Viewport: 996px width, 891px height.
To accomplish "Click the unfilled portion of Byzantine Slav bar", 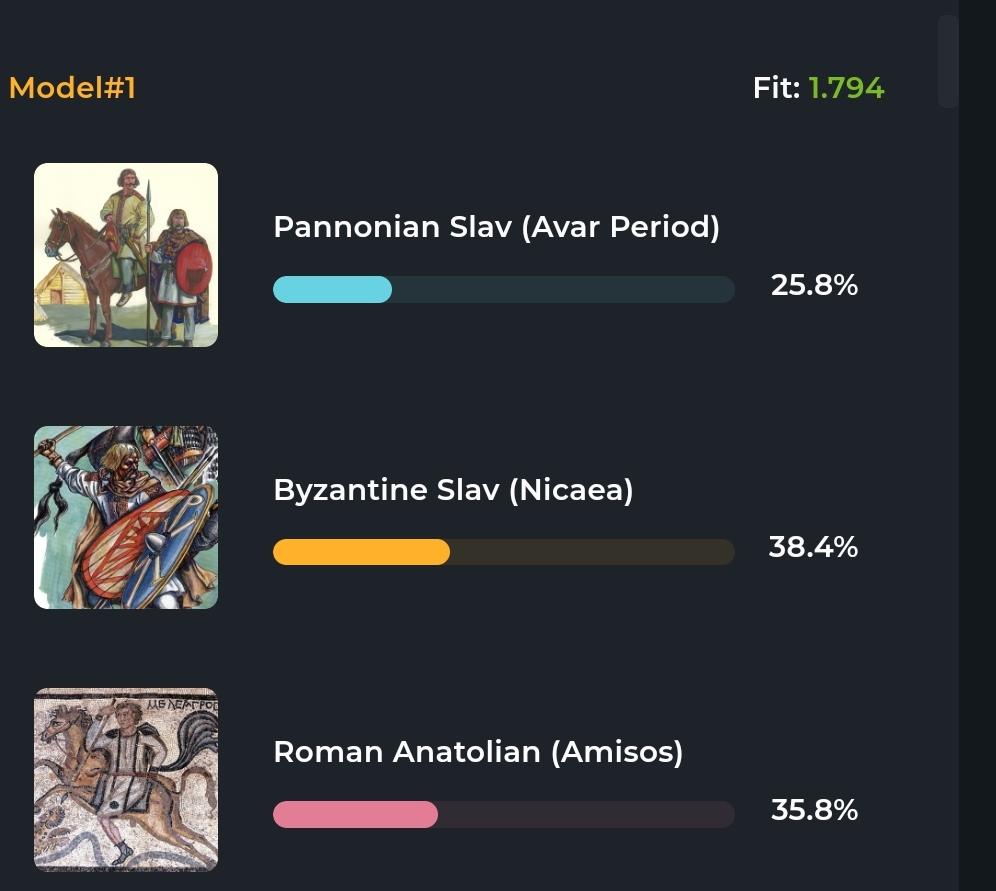I will tap(591, 552).
